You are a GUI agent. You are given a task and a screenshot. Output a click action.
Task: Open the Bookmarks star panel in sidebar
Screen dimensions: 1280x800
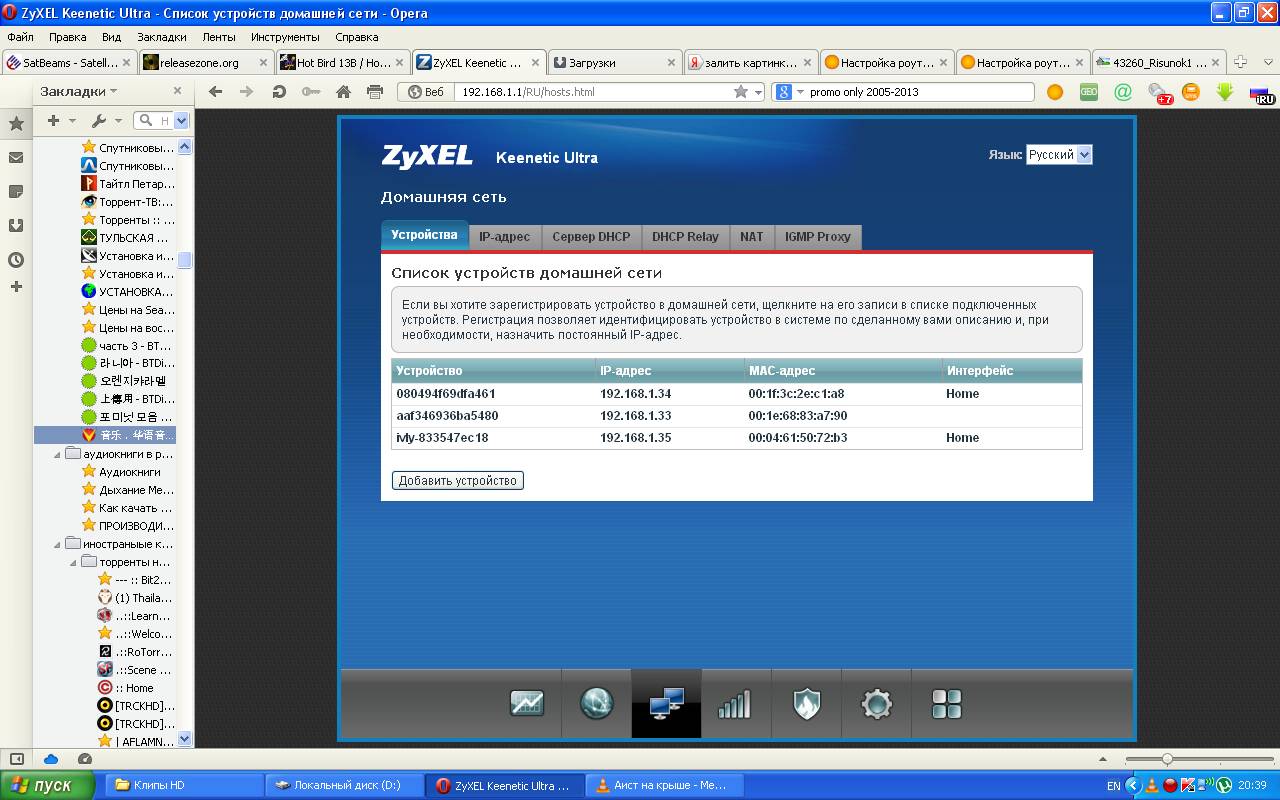click(16, 124)
